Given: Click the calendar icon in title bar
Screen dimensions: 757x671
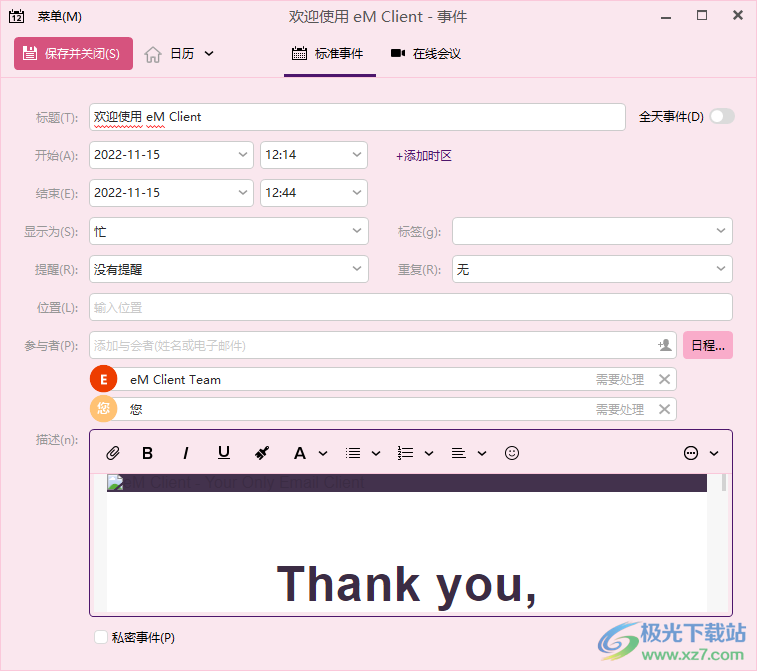Looking at the screenshot, I should (x=16, y=16).
